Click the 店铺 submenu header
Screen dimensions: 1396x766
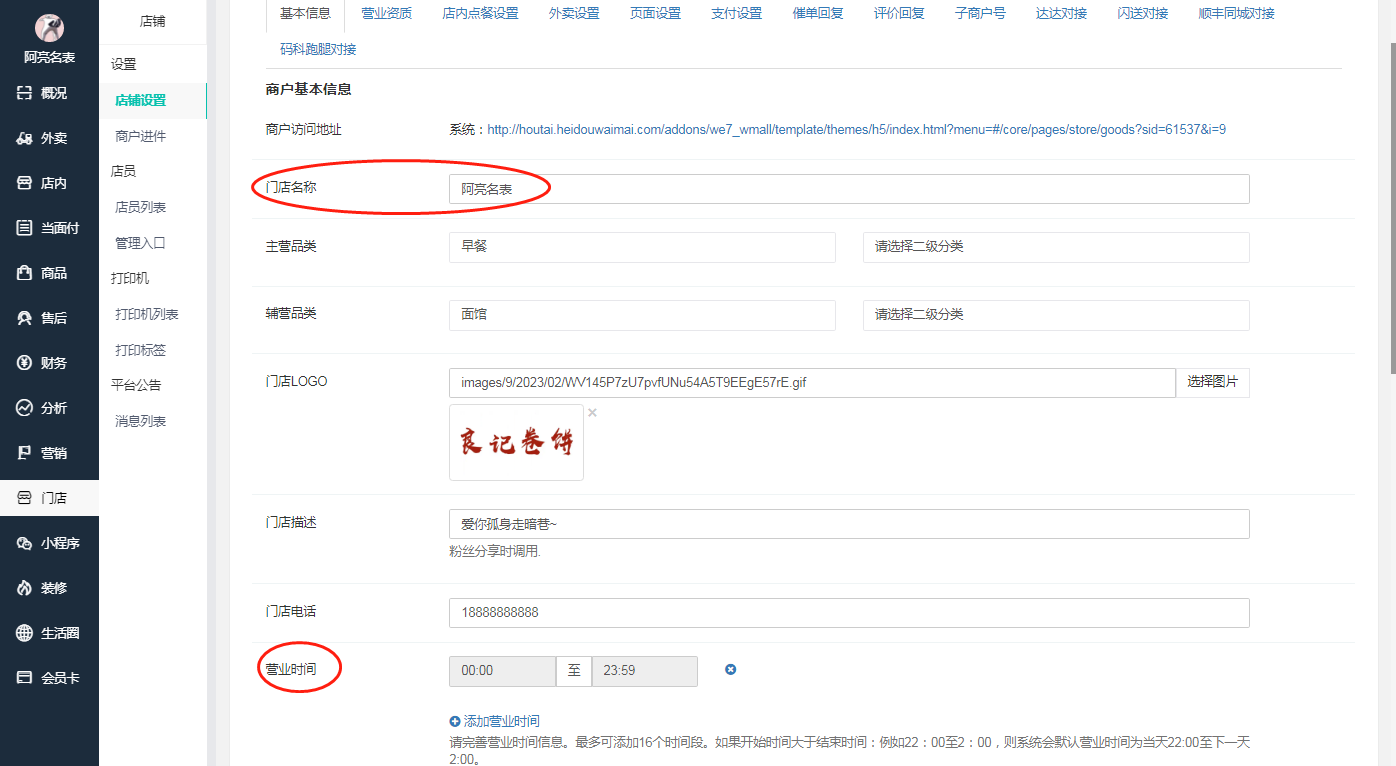153,21
